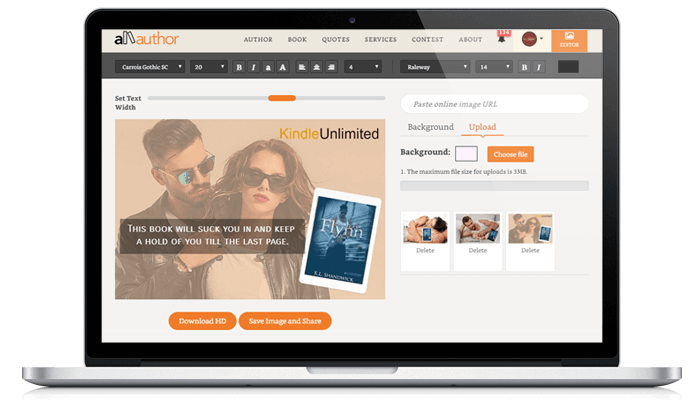Viewport: 700px width, 402px height.
Task: Toggle italic beside the size 20 dropdown
Action: tap(254, 67)
